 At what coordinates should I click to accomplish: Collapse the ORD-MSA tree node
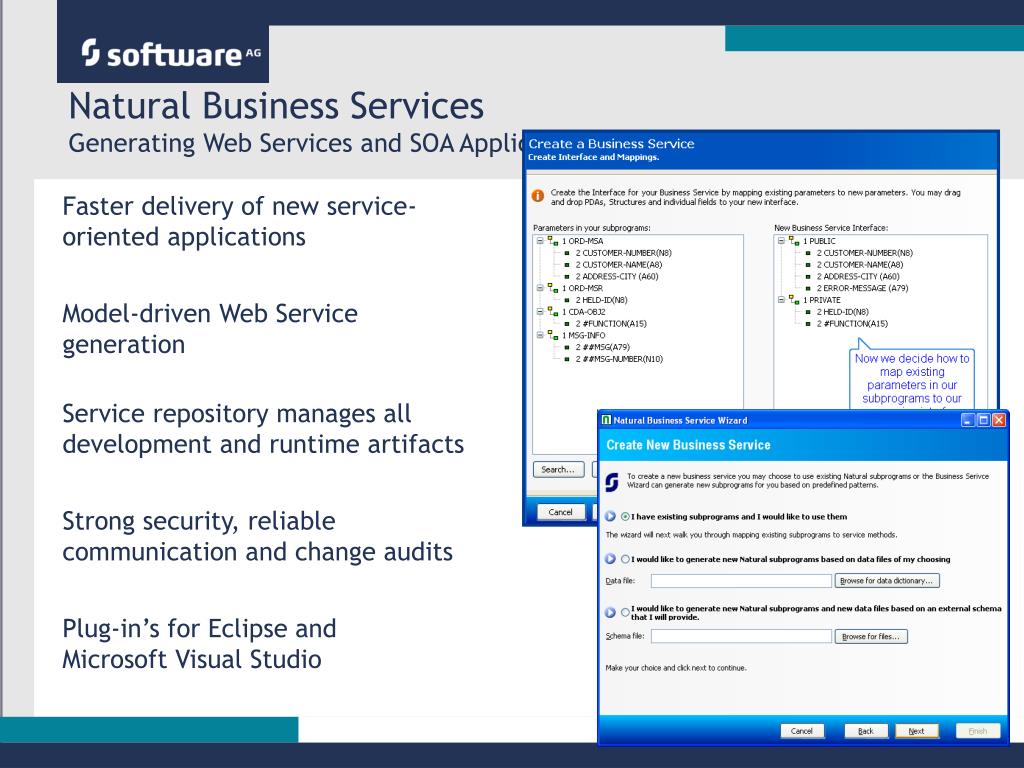[540, 241]
